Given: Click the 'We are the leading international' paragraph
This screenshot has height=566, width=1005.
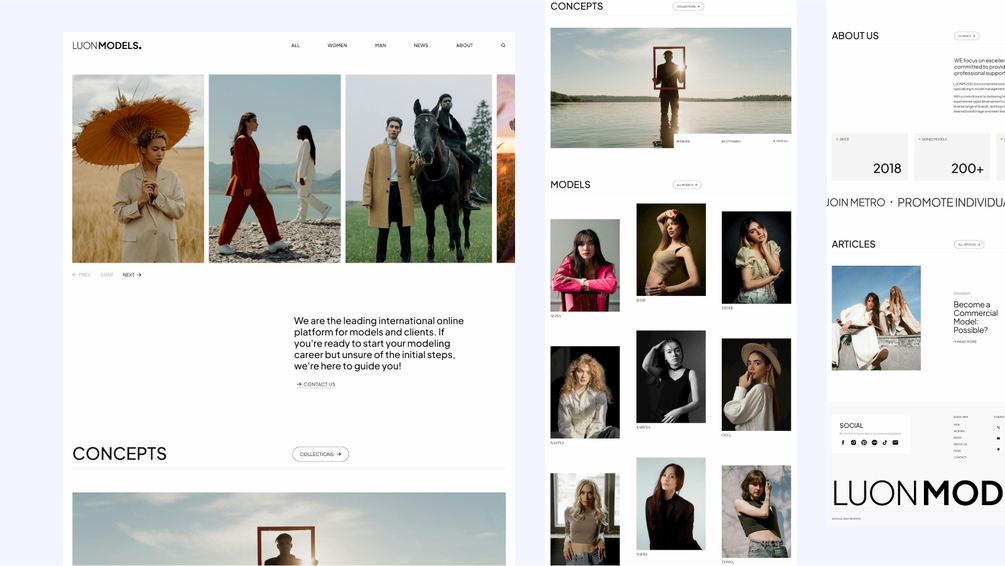Looking at the screenshot, I should coord(379,343).
